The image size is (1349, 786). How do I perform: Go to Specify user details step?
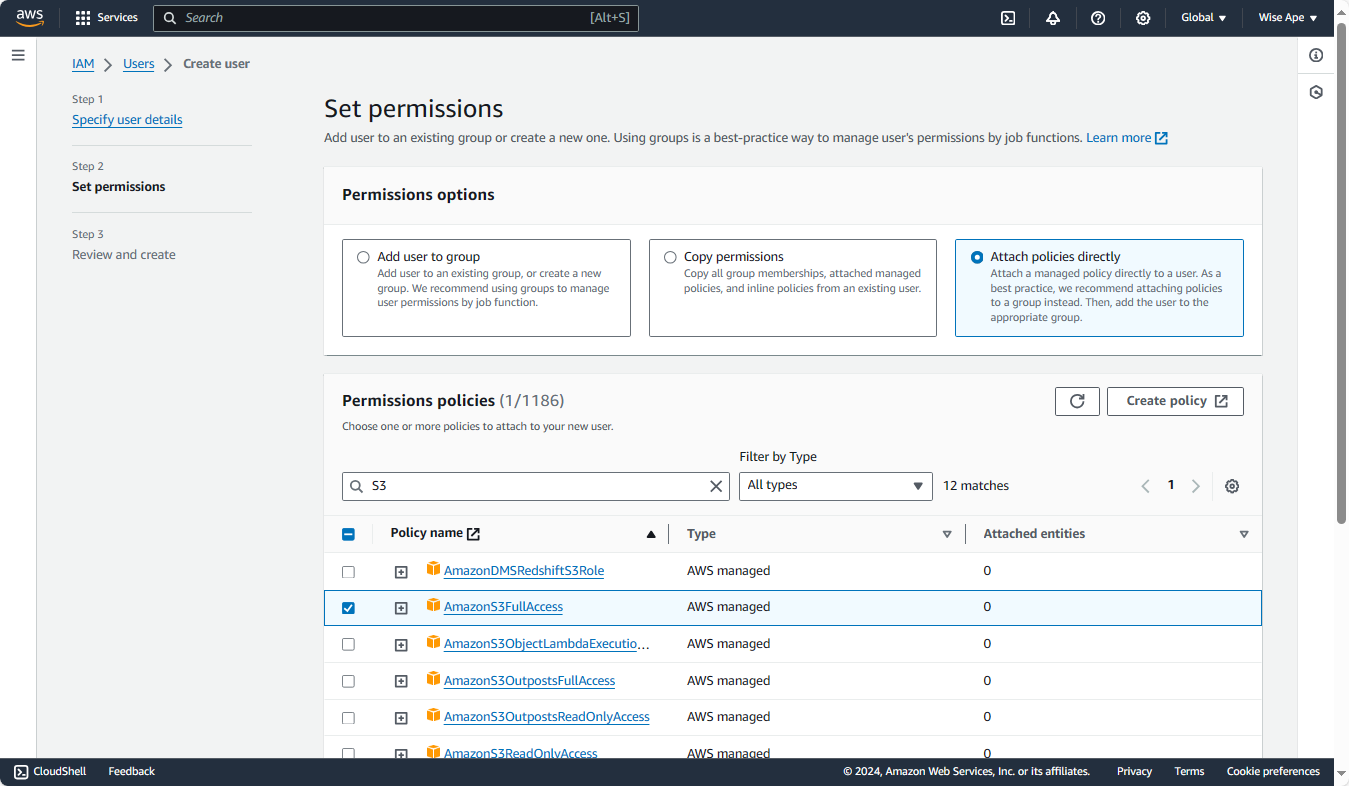point(127,120)
